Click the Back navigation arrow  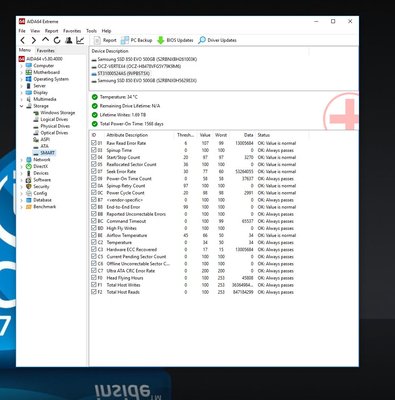23,40
